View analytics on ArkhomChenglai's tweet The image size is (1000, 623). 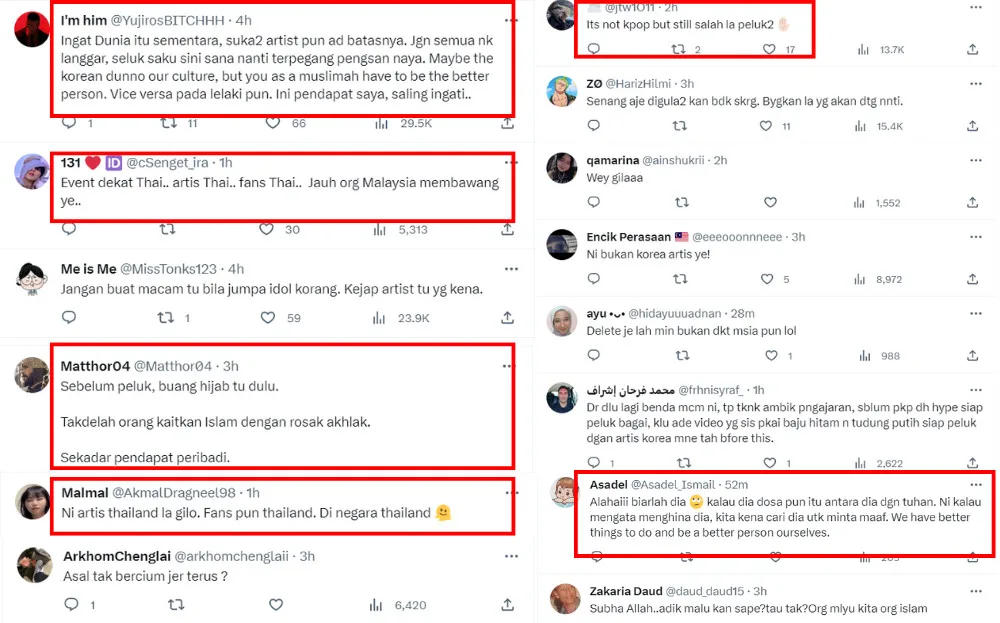click(376, 605)
